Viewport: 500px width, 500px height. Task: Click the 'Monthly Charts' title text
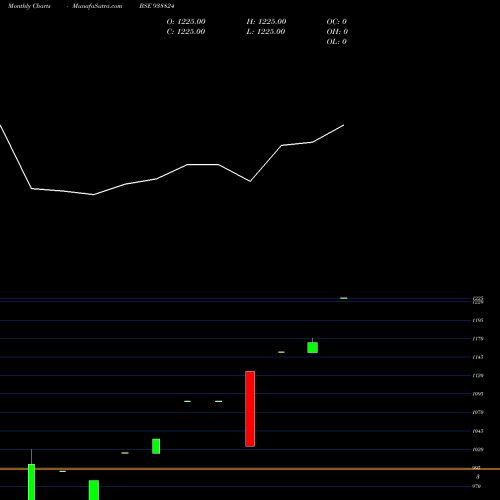click(29, 6)
